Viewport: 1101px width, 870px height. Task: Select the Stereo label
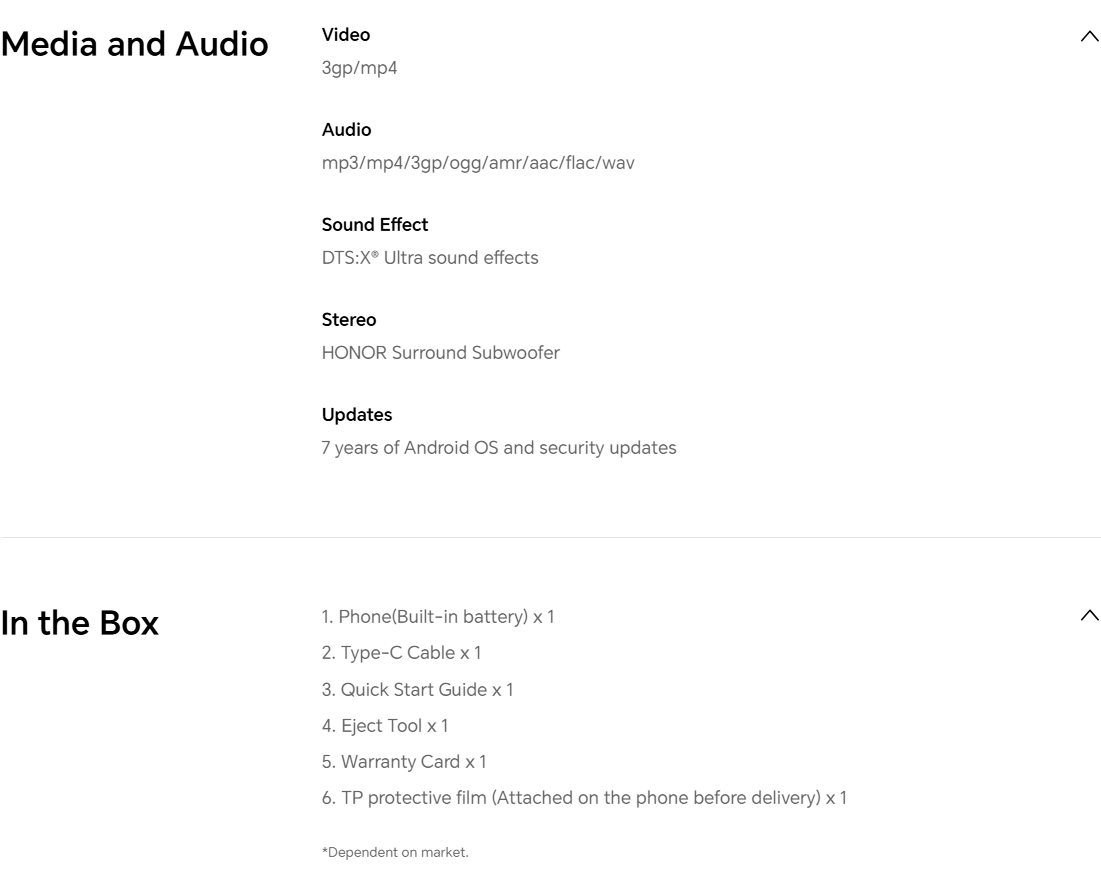pyautogui.click(x=349, y=320)
